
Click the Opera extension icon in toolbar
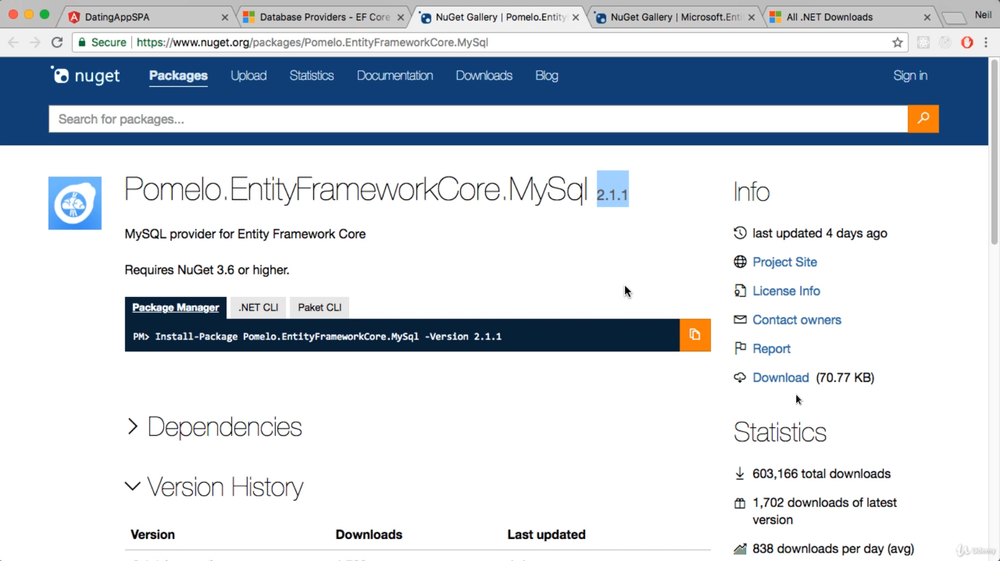click(967, 43)
